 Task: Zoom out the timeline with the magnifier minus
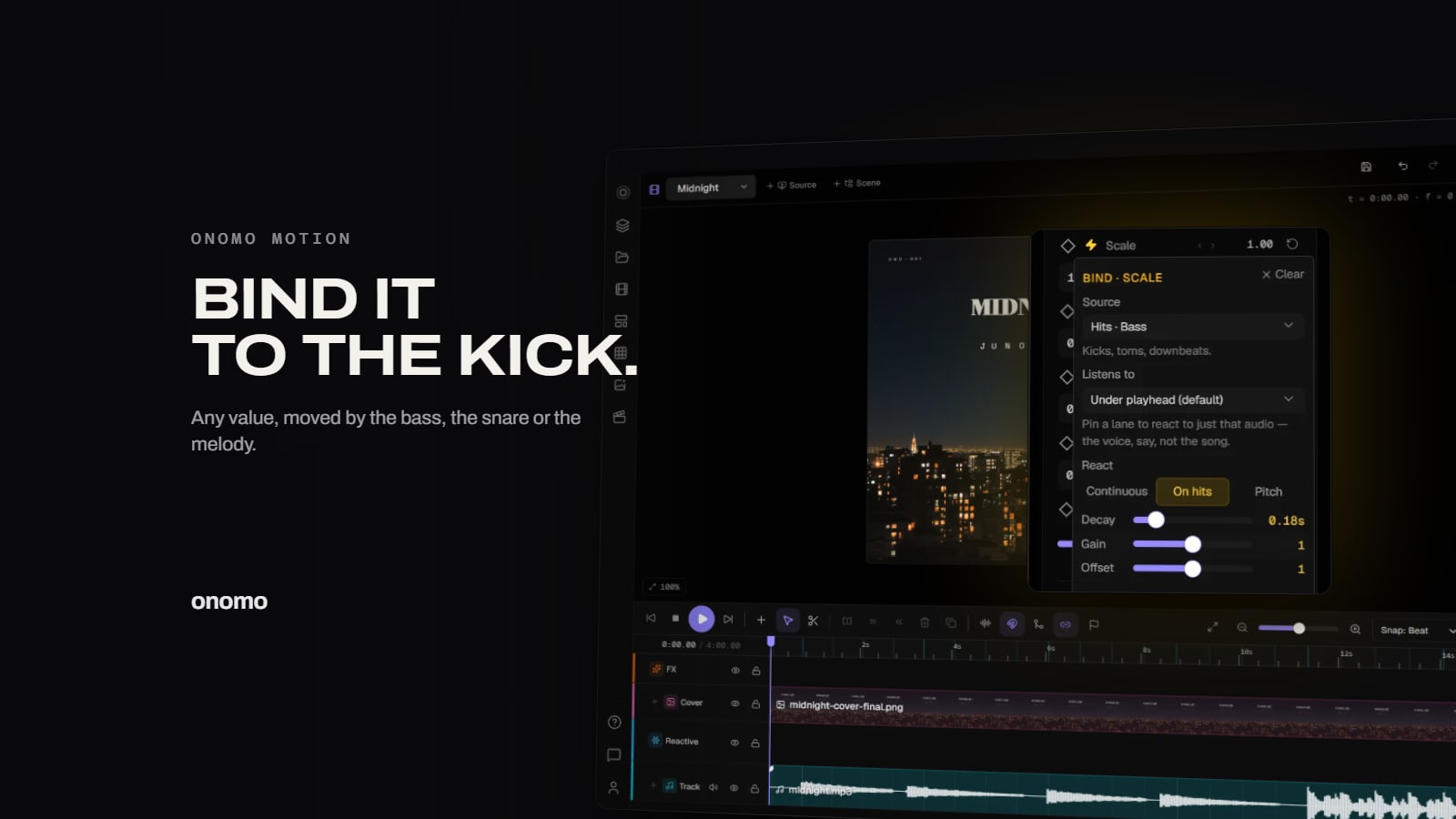[x=1242, y=628]
